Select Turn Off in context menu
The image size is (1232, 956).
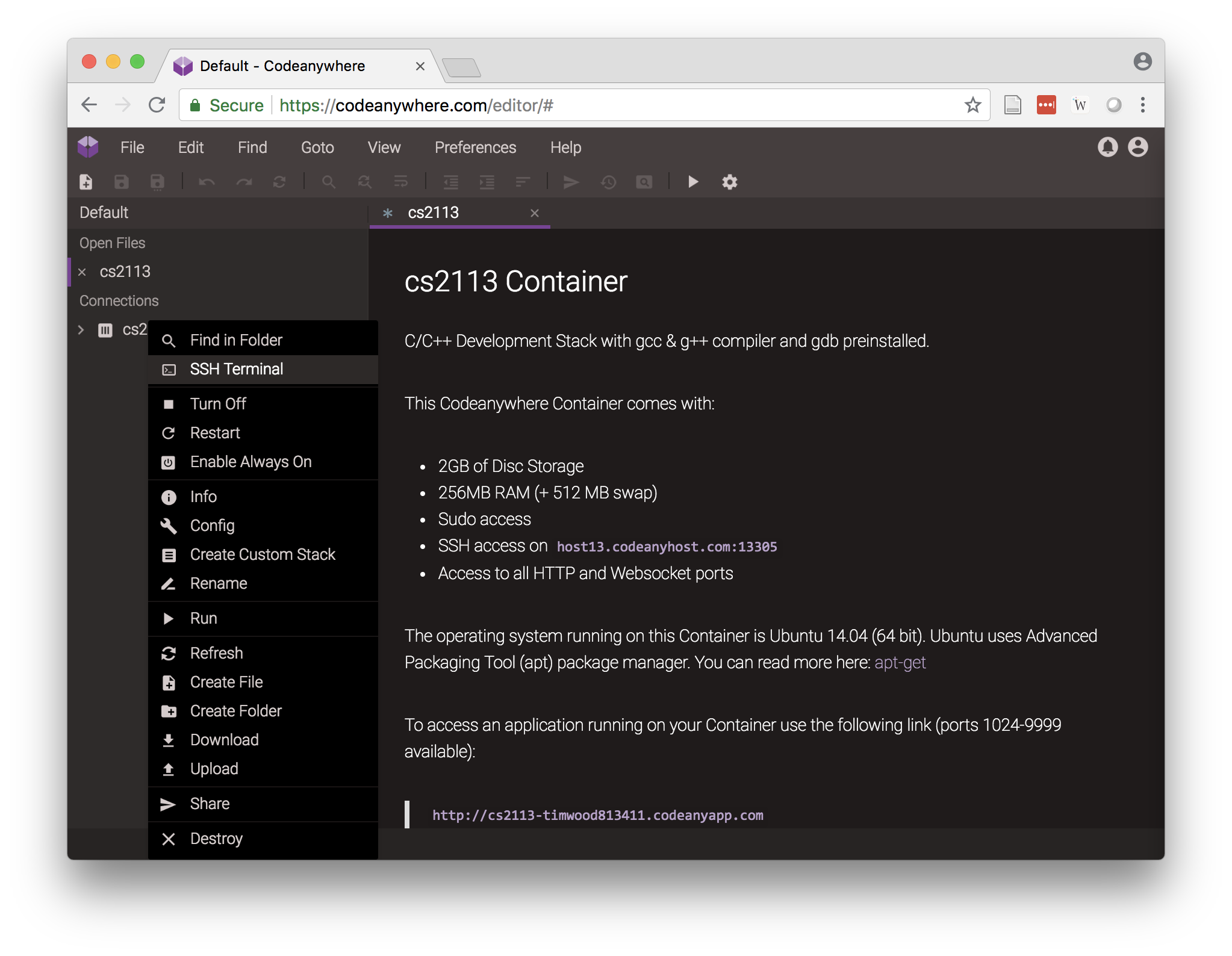[263, 404]
